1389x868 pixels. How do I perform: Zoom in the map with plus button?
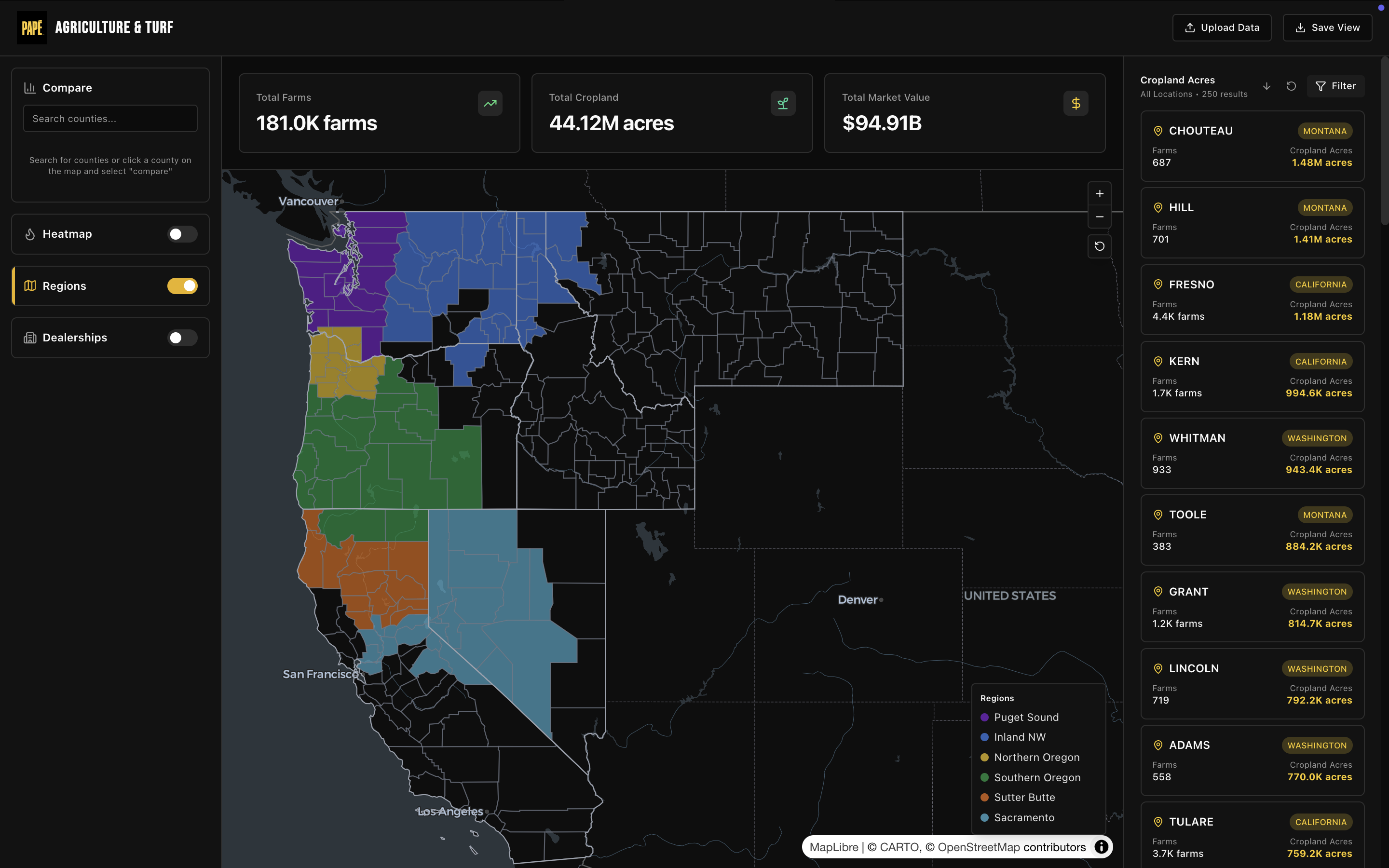[1099, 194]
